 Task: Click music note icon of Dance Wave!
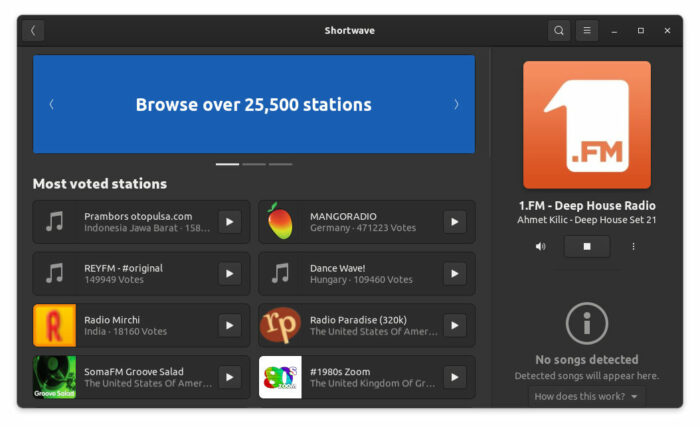[x=280, y=273]
